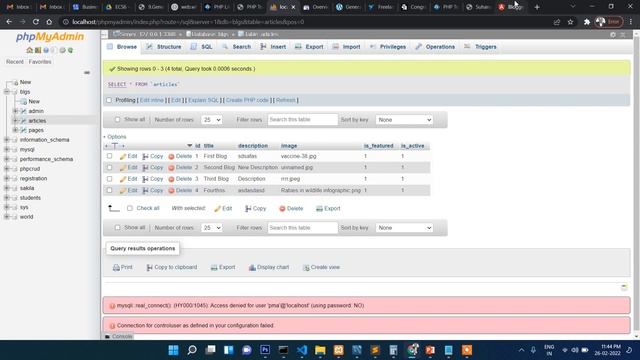Open taskbar Search
Viewport: 640px width, 360px height.
click(x=192, y=350)
